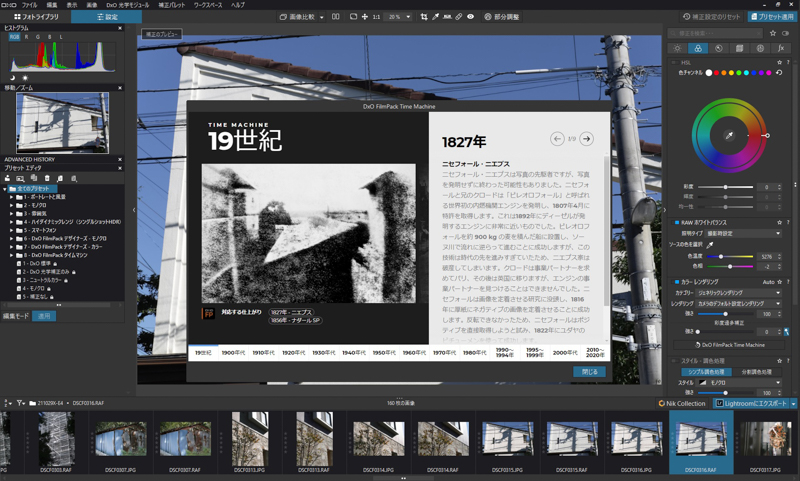The width and height of the screenshot is (800, 481).
Task: Open Nik Collection button
Action: click(682, 403)
